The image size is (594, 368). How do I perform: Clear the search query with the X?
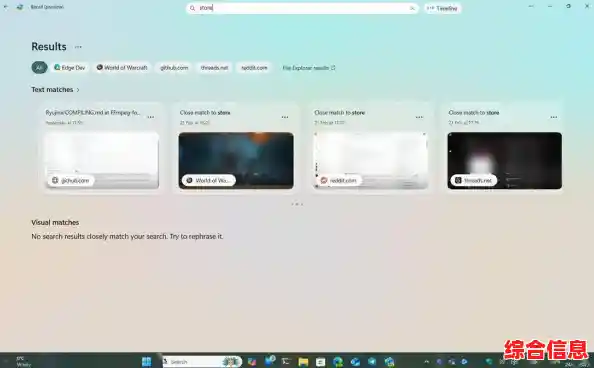(x=412, y=8)
